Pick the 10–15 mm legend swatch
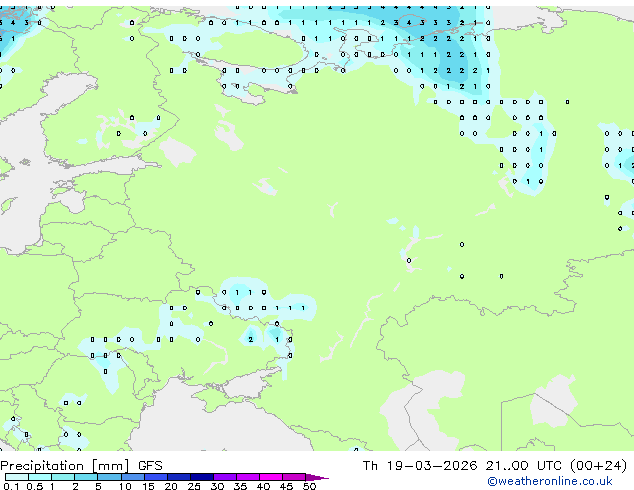The height and width of the screenshot is (490, 634). (132, 477)
